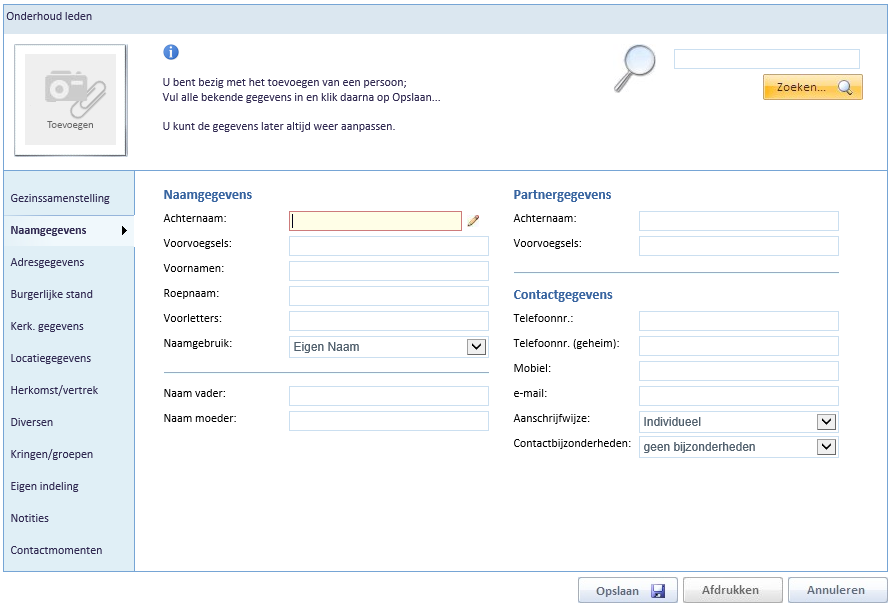Open the Aanschrijfwijze dropdown arrow

(826, 422)
